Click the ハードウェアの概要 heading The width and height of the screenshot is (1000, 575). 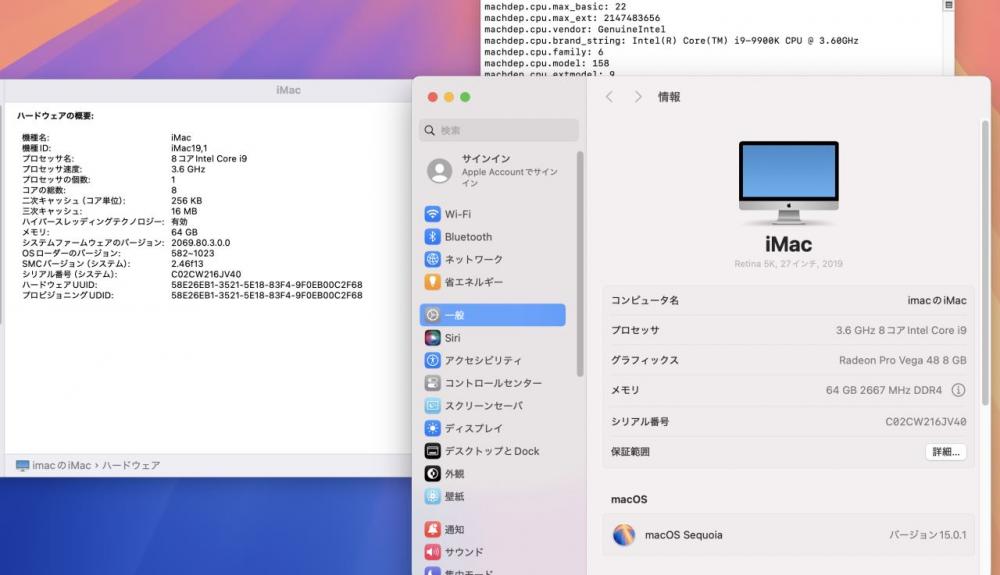coord(55,115)
